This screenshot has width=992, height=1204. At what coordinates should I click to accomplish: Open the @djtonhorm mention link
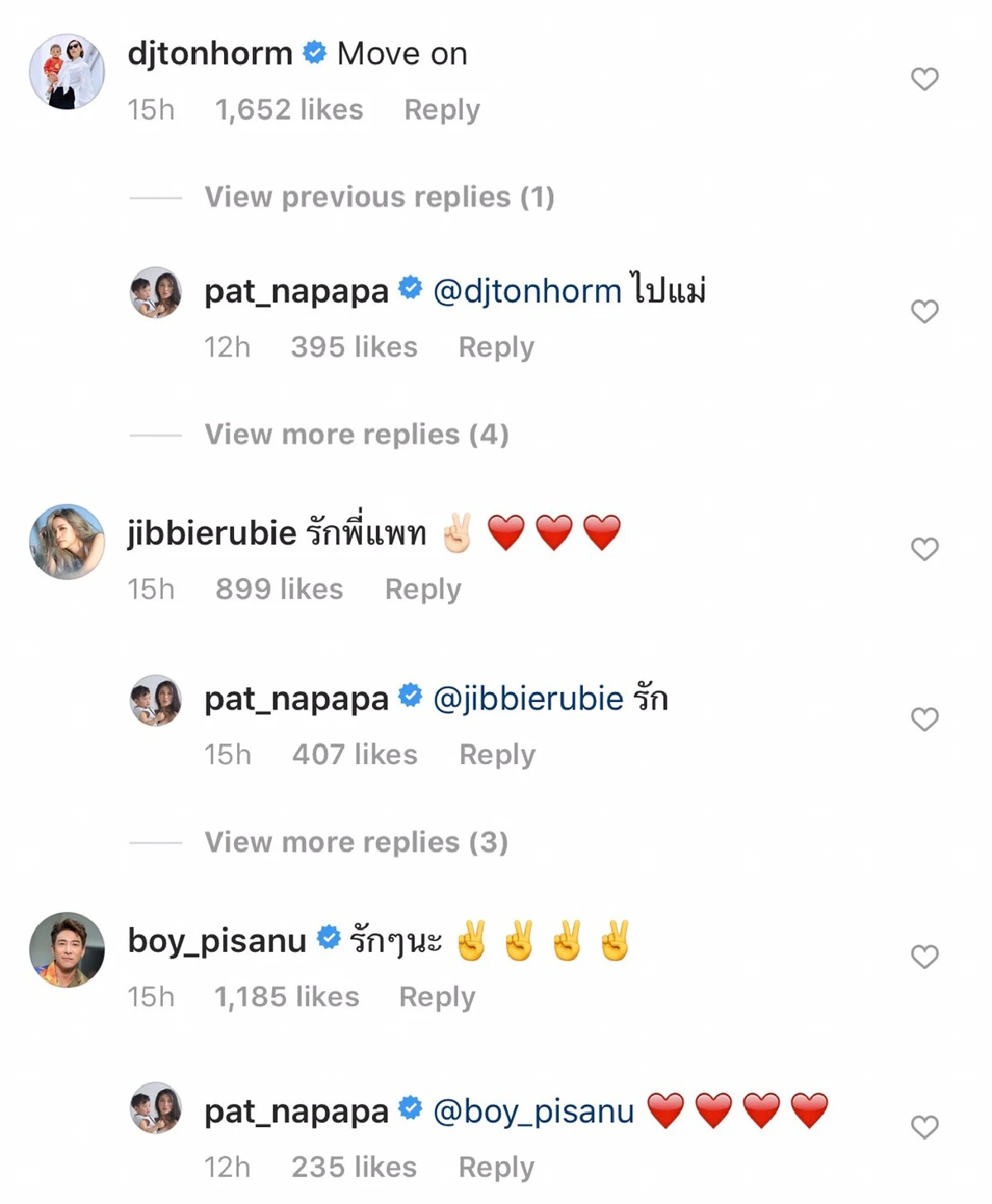527,291
